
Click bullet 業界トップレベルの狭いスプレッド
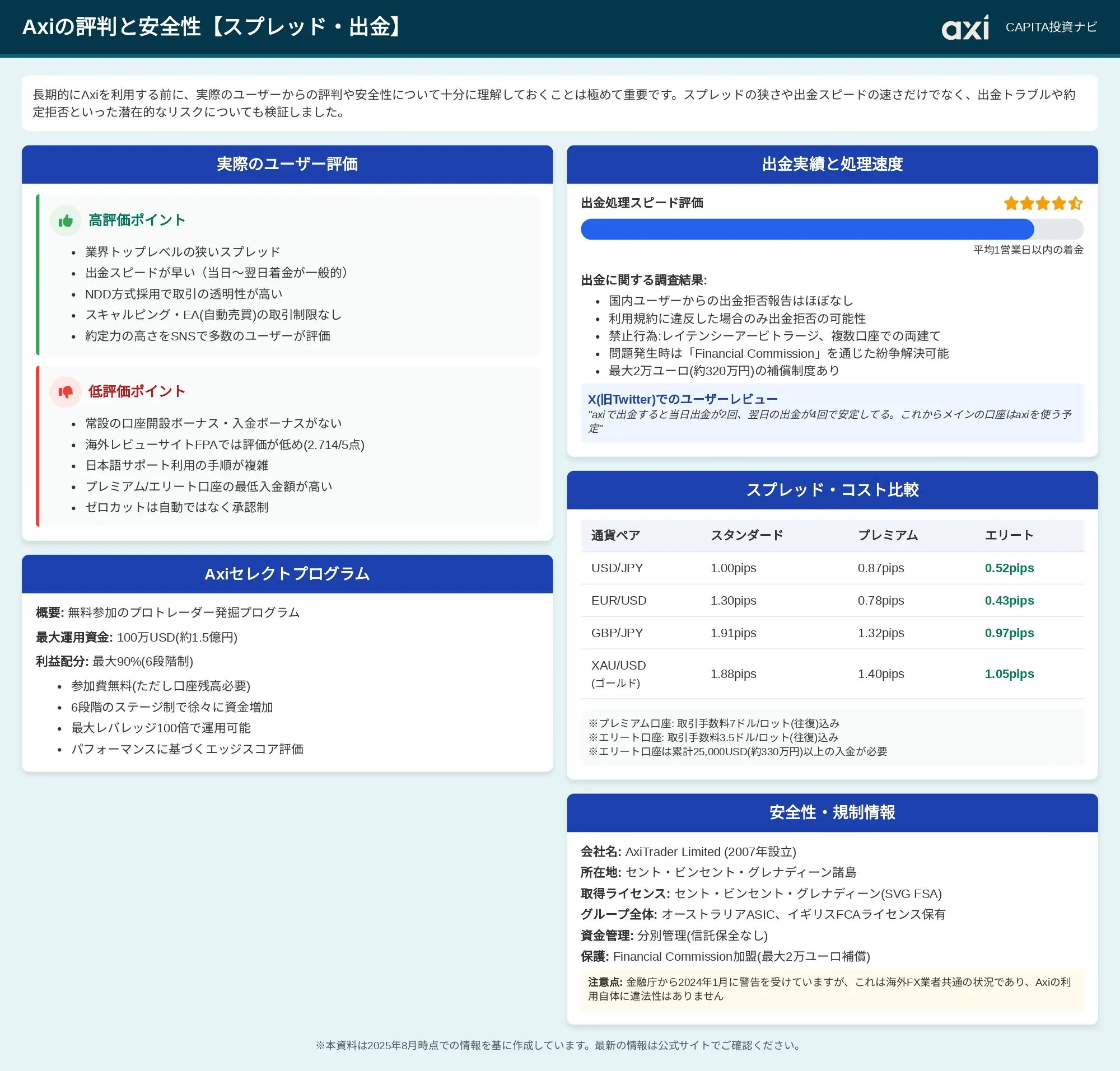(183, 252)
